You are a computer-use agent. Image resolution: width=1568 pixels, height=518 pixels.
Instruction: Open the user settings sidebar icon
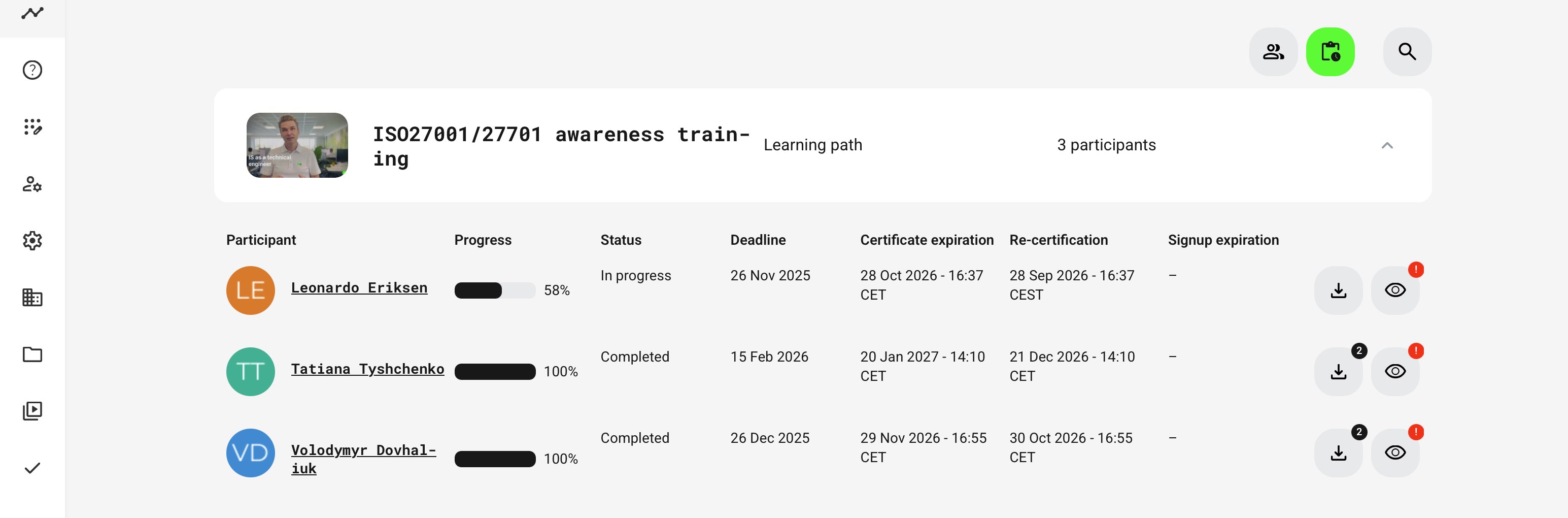(32, 184)
